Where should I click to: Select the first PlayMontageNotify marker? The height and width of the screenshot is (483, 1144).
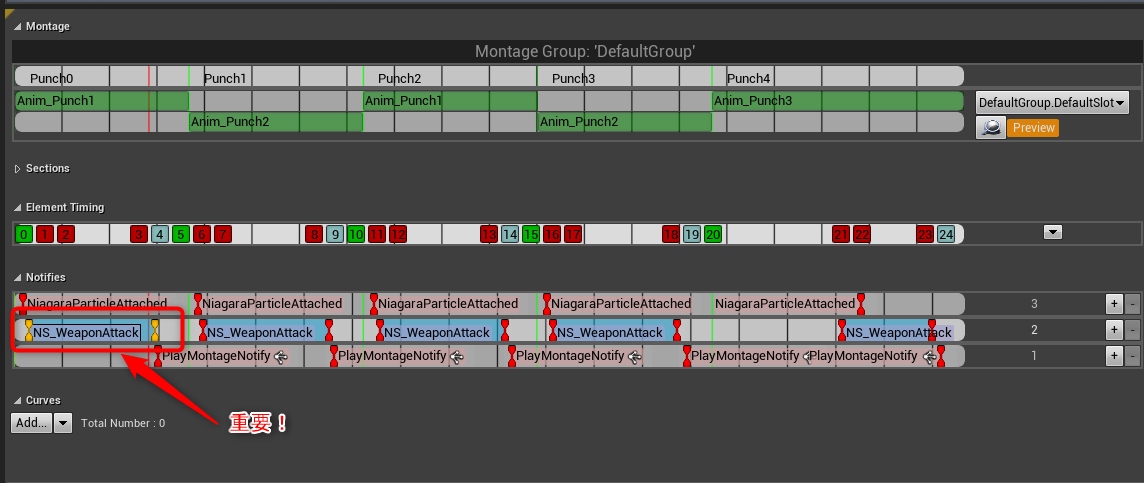[158, 356]
